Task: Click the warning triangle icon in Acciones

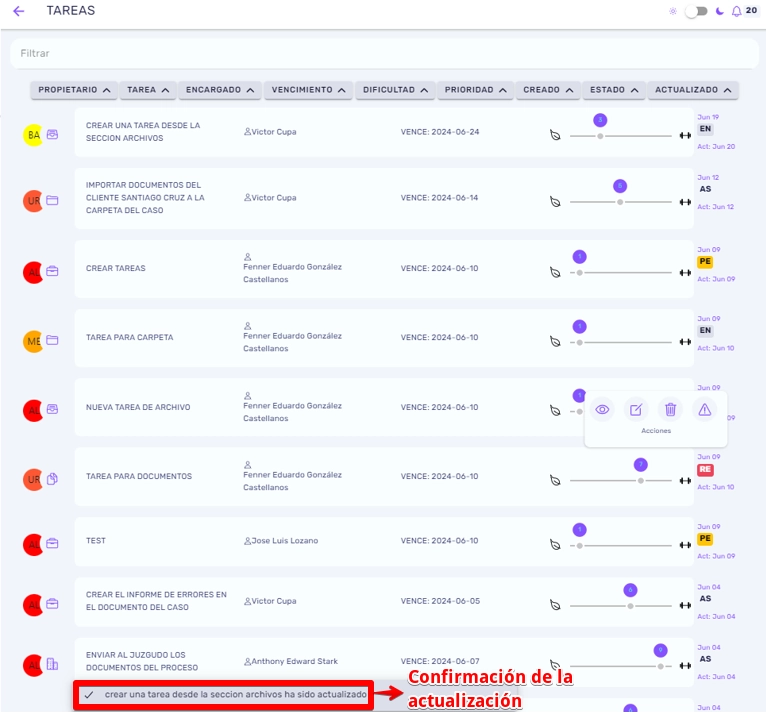Action: [704, 410]
